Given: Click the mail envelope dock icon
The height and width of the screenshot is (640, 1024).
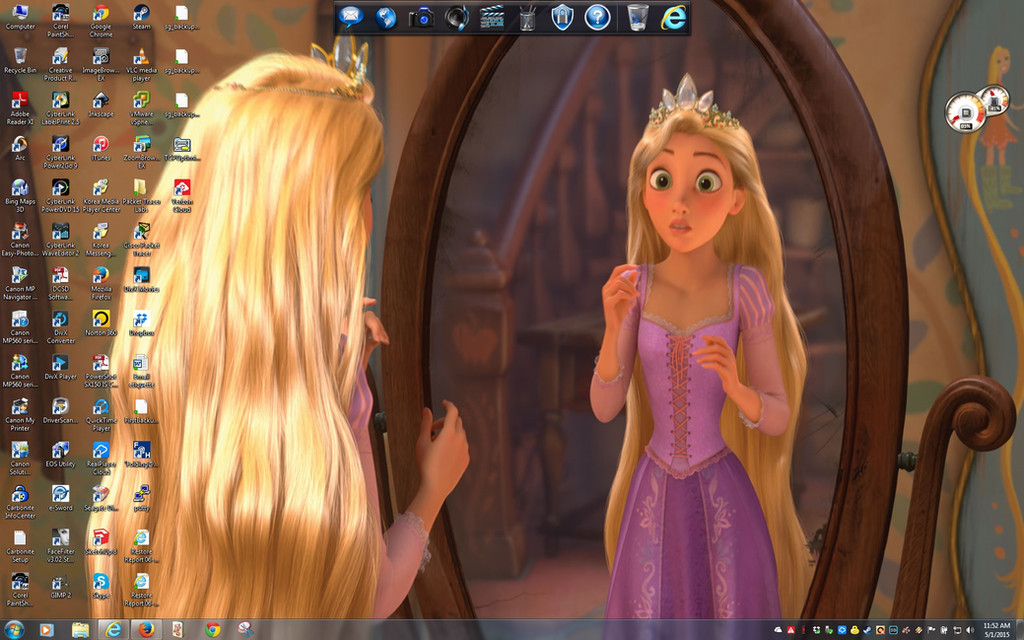Looking at the screenshot, I should tap(351, 17).
